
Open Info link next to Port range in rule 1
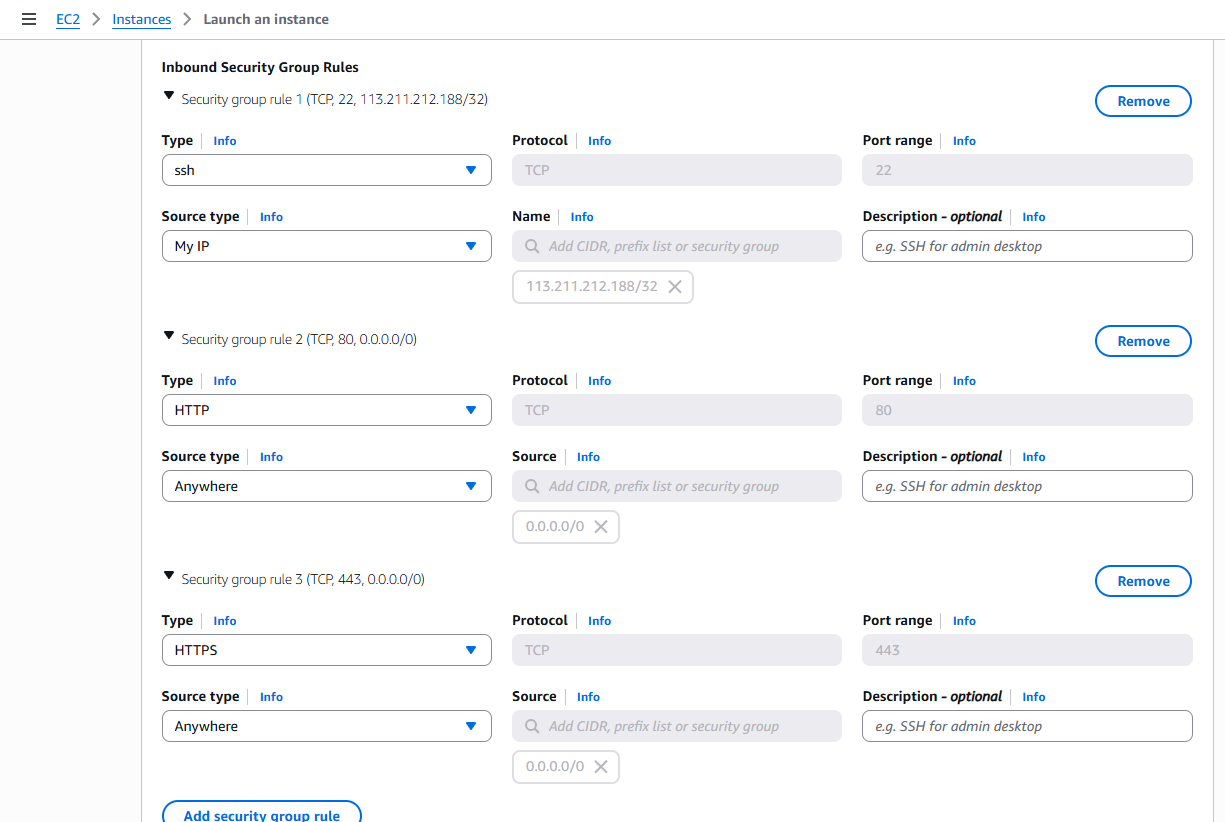964,141
